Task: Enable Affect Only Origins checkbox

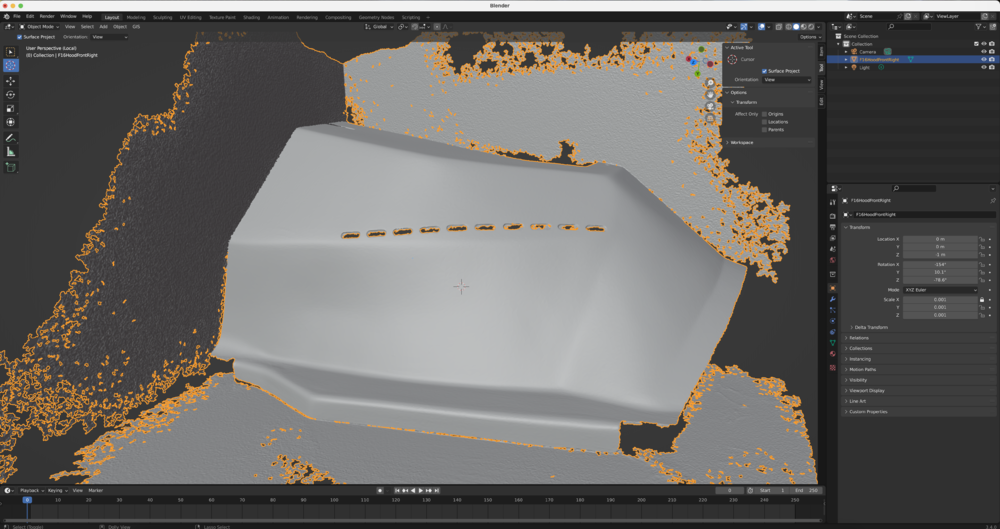Action: [764, 114]
